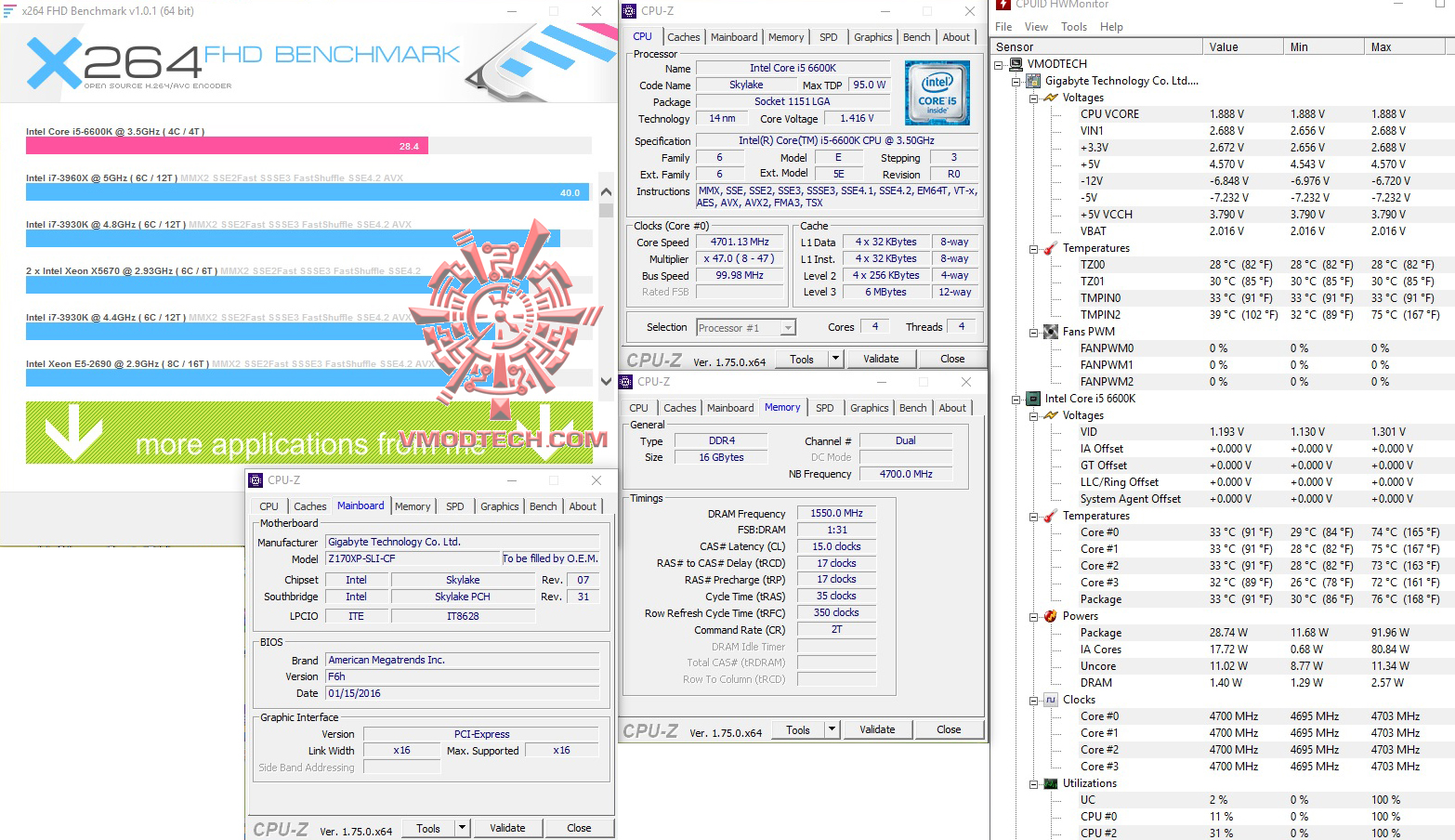This screenshot has width=1455, height=840.
Task: Click the Voltages icon under Intel Core i5 6600K
Action: click(1051, 415)
